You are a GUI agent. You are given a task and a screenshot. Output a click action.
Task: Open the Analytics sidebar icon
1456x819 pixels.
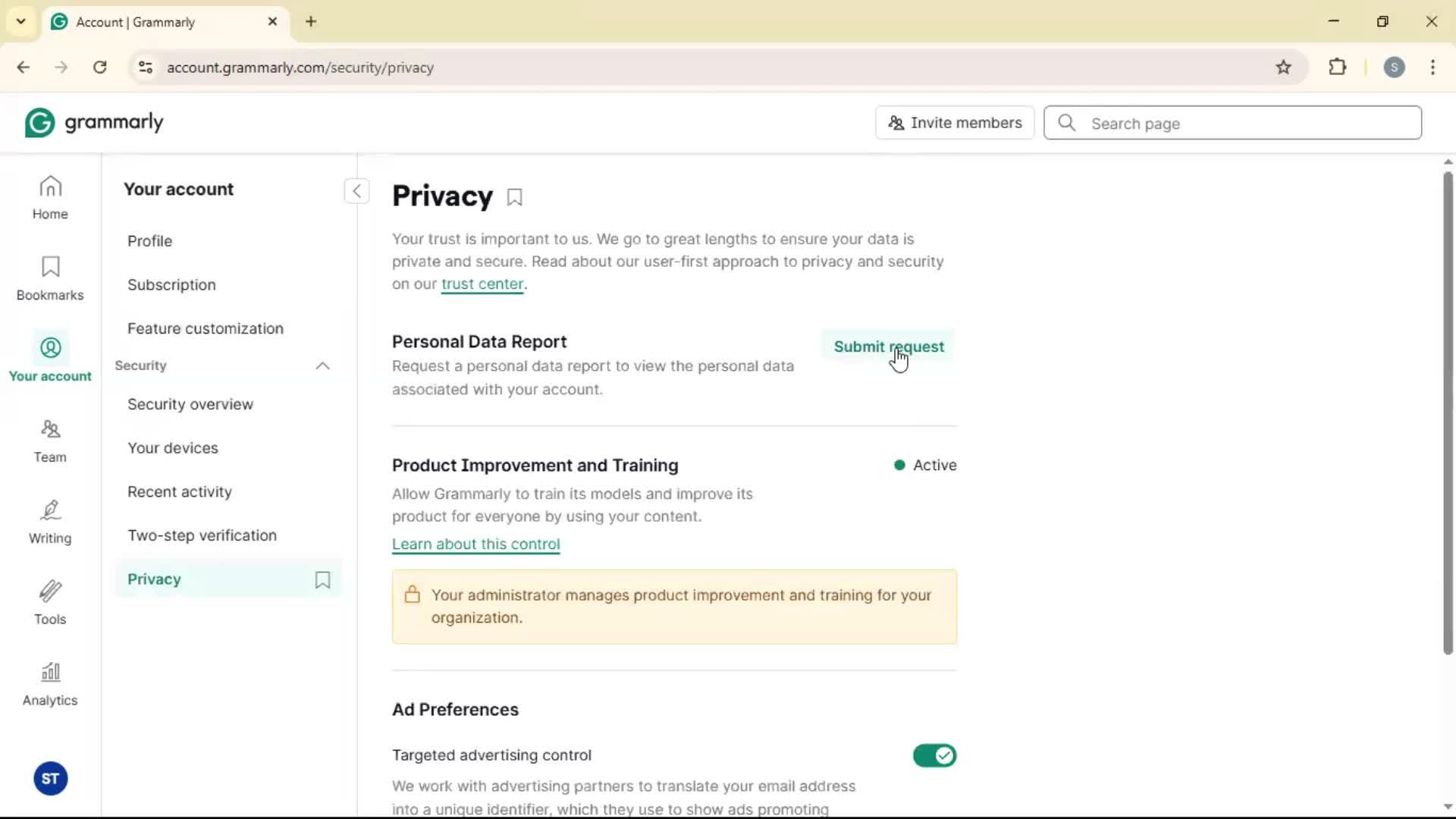click(x=50, y=684)
